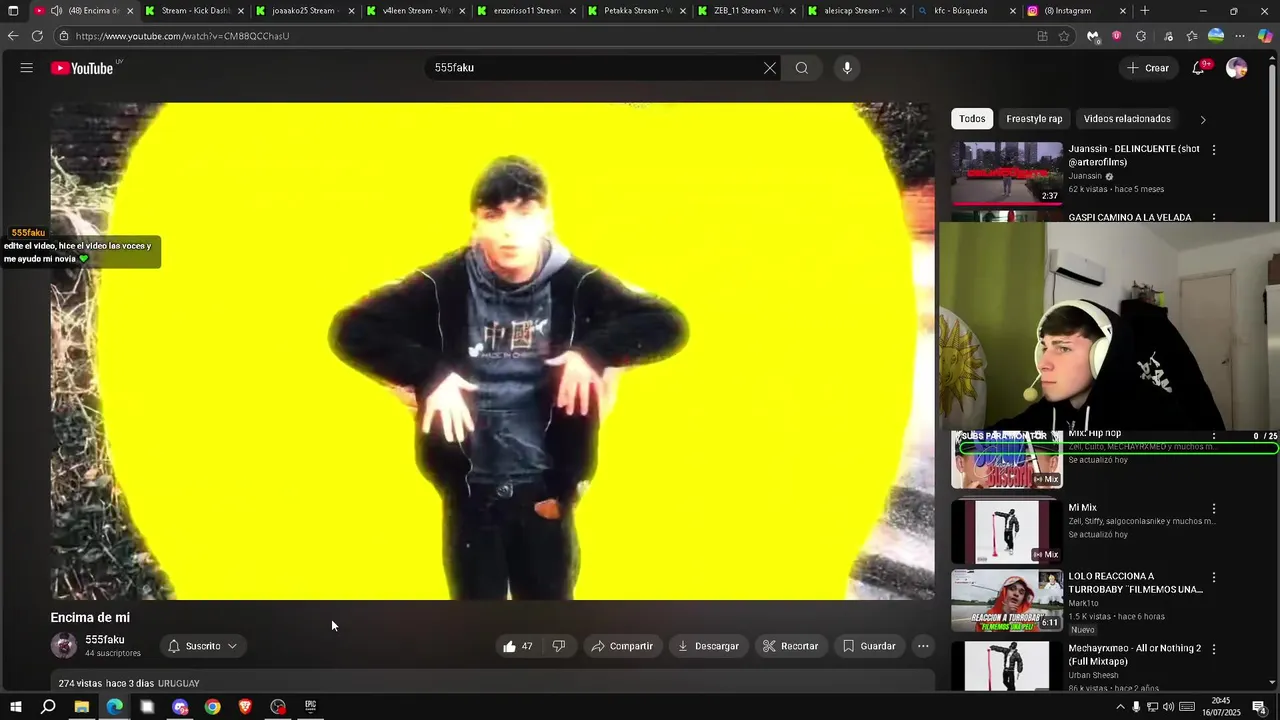The image size is (1280, 720).
Task: Bookmark this page with the star icon
Action: [x=1064, y=36]
